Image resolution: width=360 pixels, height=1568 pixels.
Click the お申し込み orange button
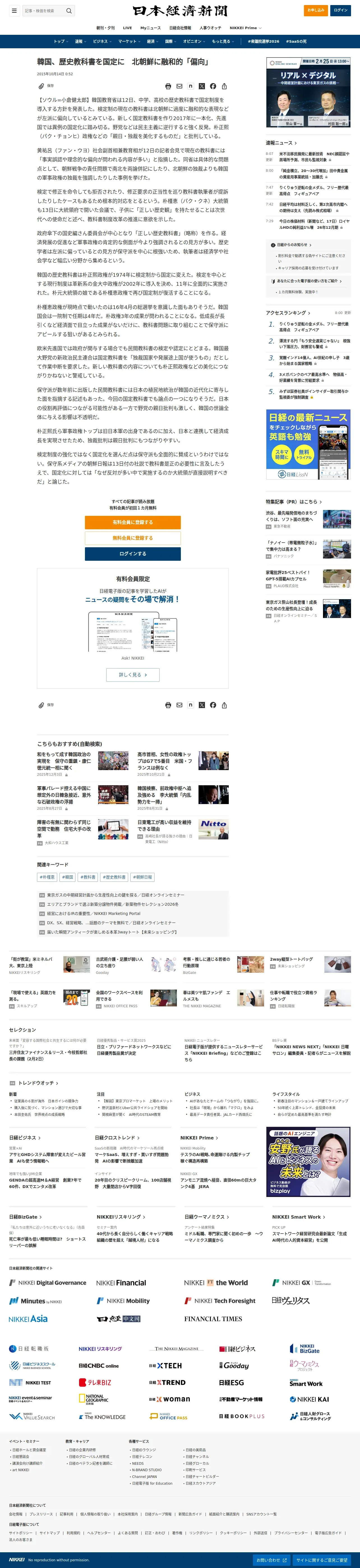pyautogui.click(x=316, y=10)
